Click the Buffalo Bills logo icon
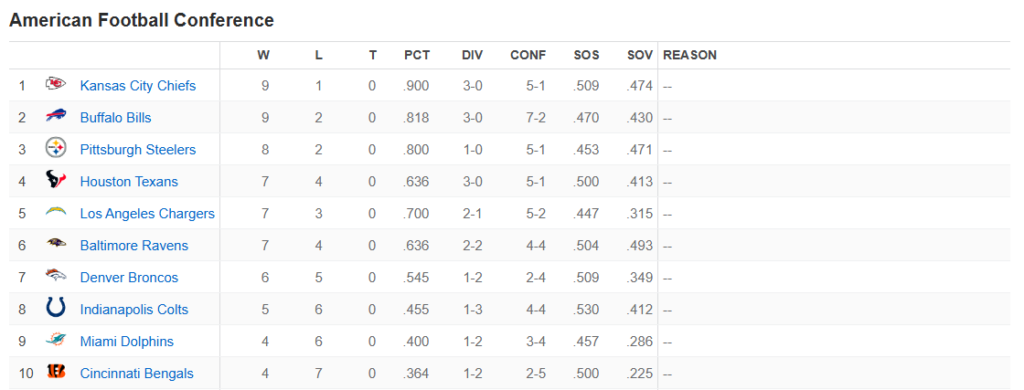 pyautogui.click(x=56, y=116)
